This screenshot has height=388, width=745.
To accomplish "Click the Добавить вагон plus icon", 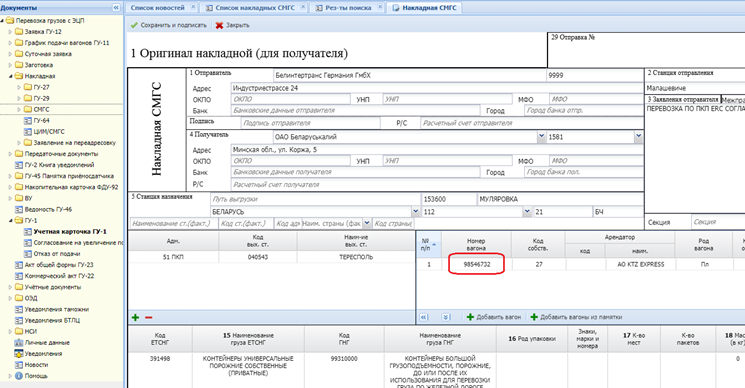I will 470,317.
